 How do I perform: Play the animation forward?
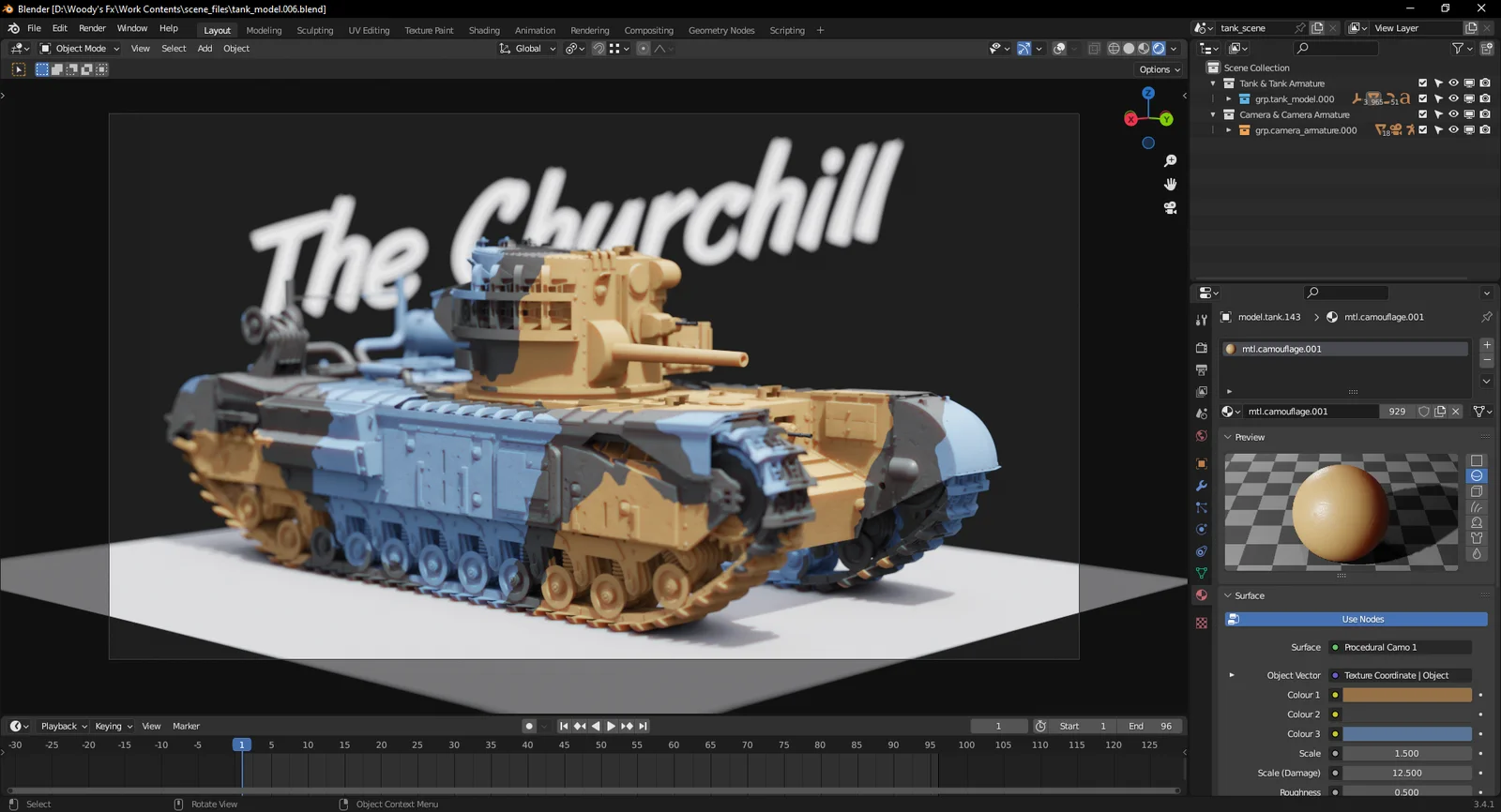point(611,726)
